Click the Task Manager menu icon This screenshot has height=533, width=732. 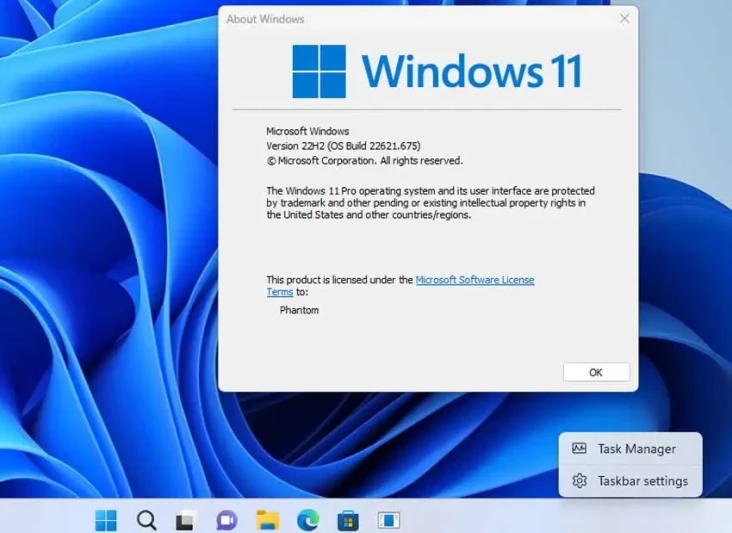pos(579,449)
